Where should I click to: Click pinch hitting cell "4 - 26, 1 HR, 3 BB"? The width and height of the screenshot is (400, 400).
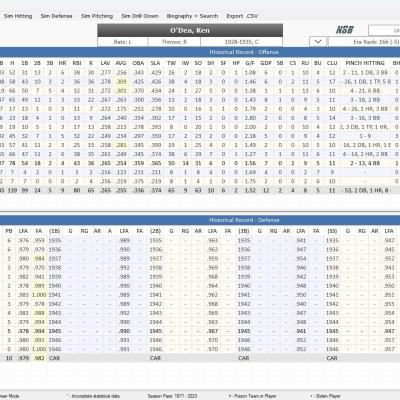point(364,109)
